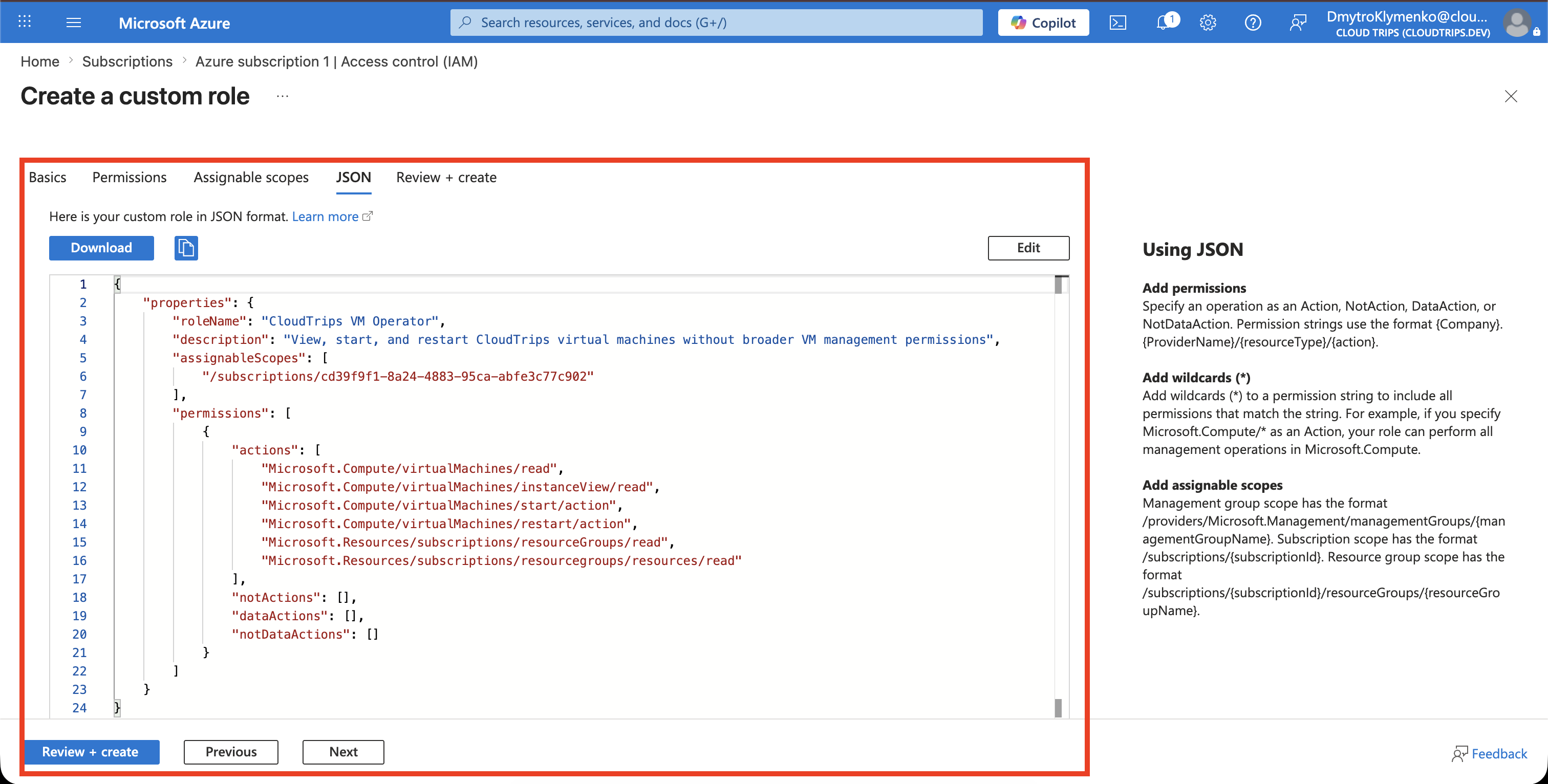The image size is (1548, 784).
Task: Click the virtualMachines/start/action line
Action: 442,505
